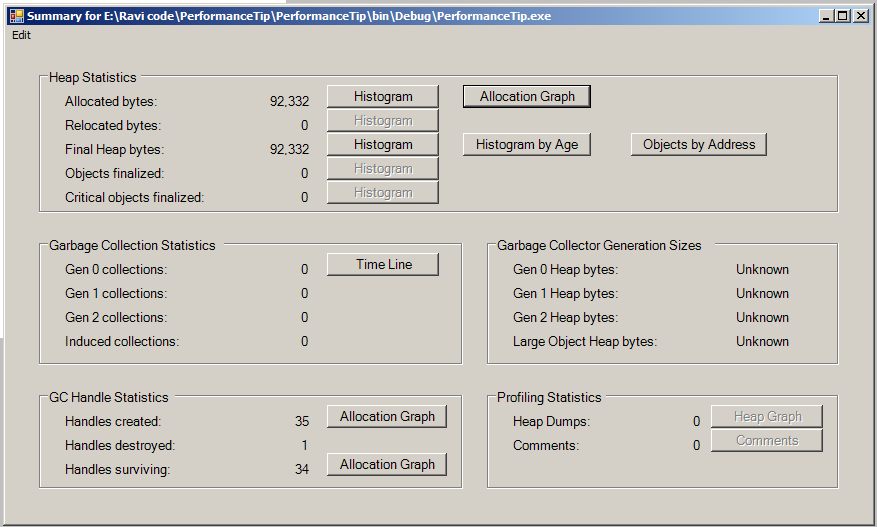The width and height of the screenshot is (877, 527).
Task: Click the Profiling Statistics Comments label
Action: [x=546, y=445]
